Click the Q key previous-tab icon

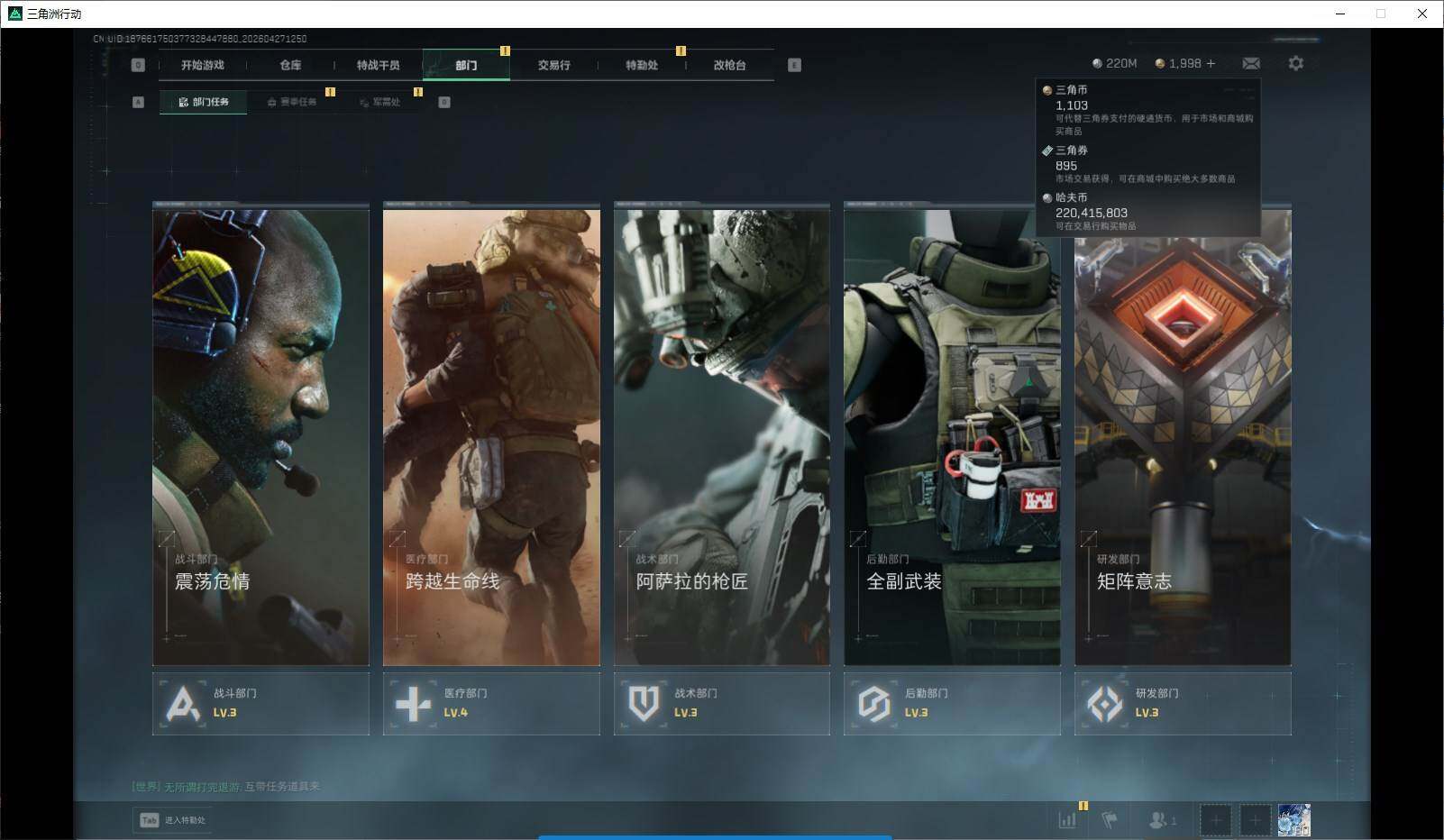point(138,65)
